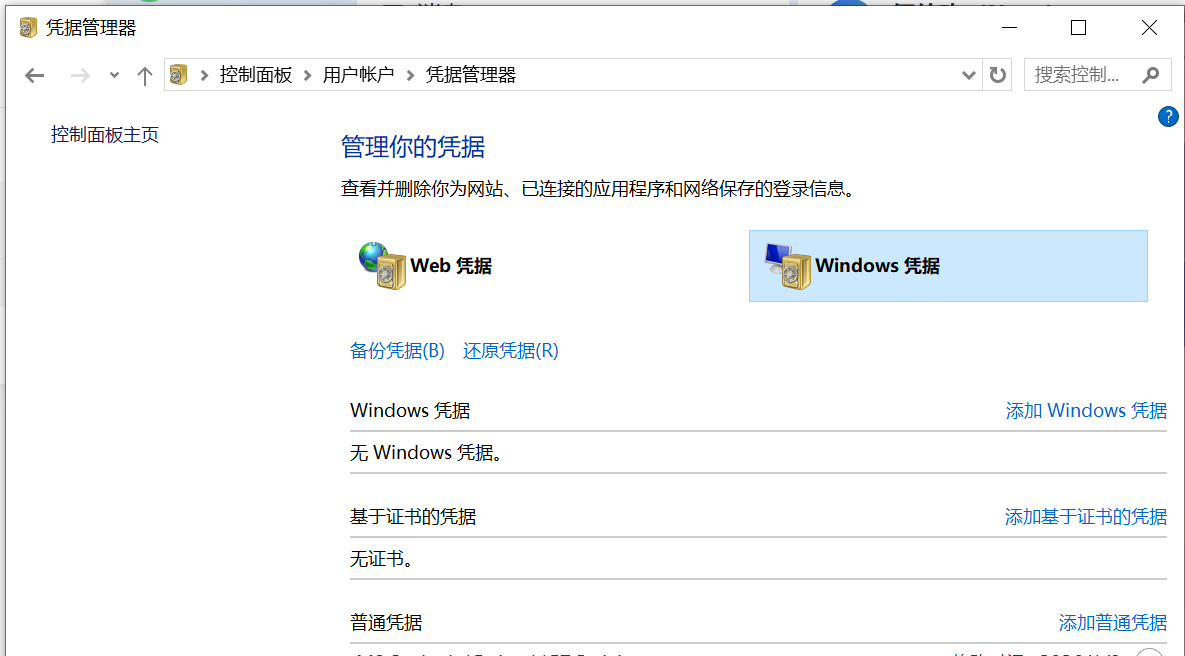The width and height of the screenshot is (1185, 656).
Task: Click 添加普通凭据 link
Action: click(1112, 622)
